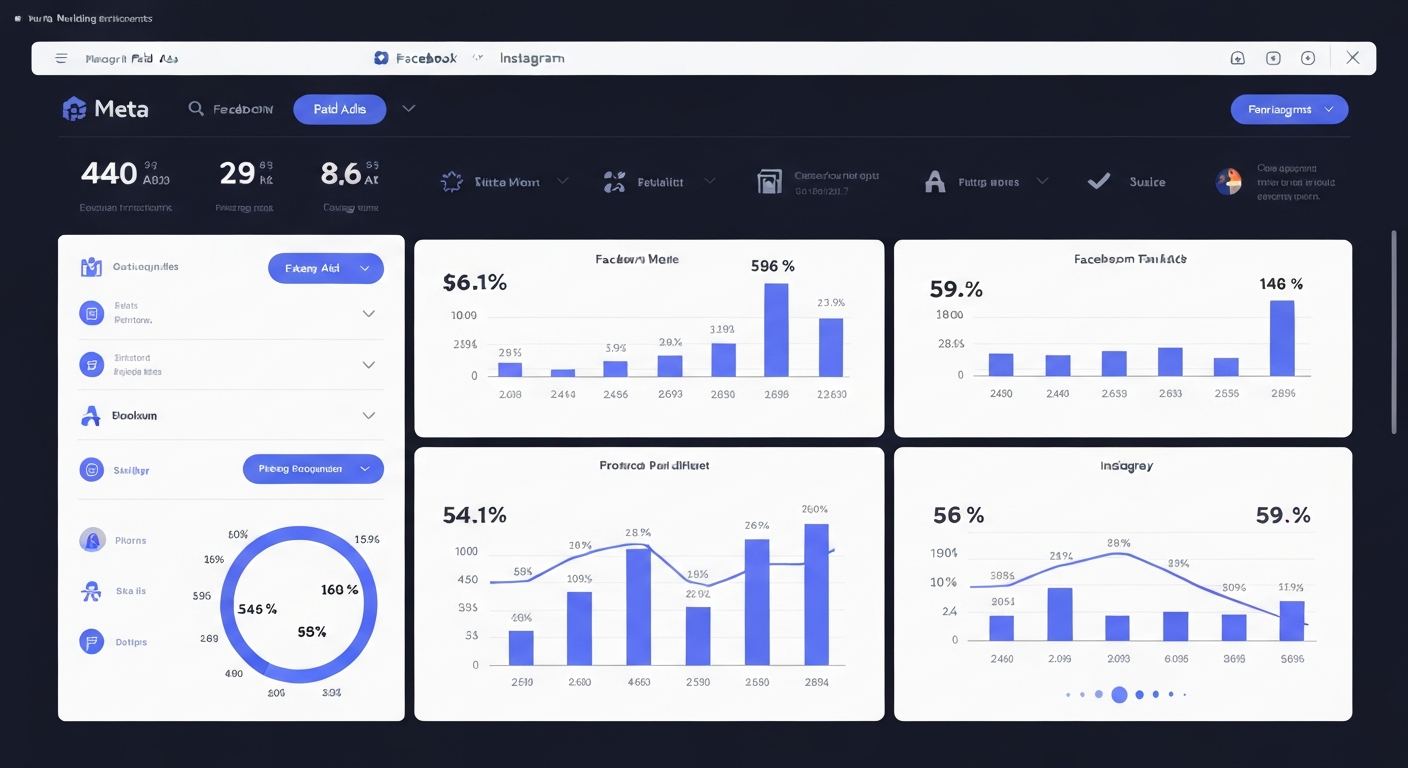
Task: Click the 54.1% headline value
Action: point(474,515)
